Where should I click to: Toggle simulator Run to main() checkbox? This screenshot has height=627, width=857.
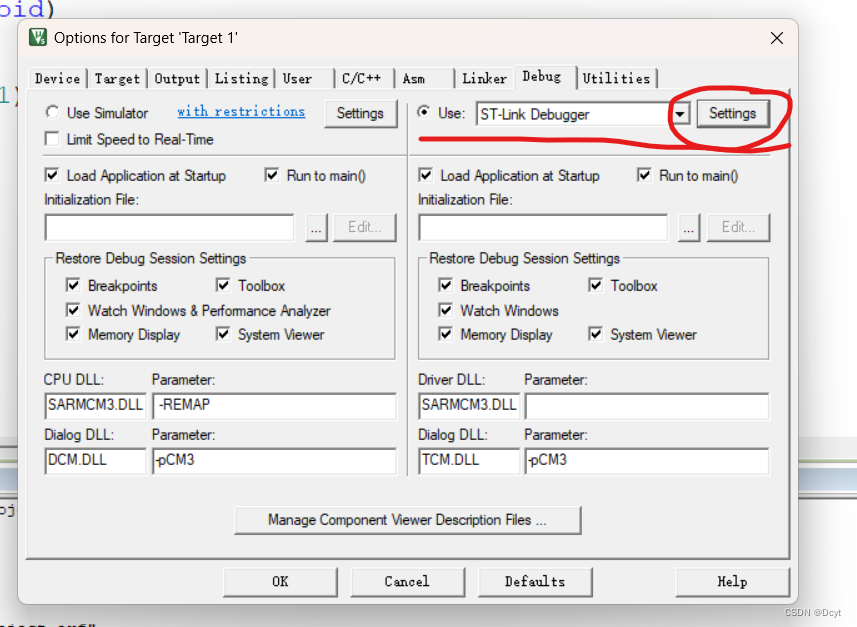272,175
